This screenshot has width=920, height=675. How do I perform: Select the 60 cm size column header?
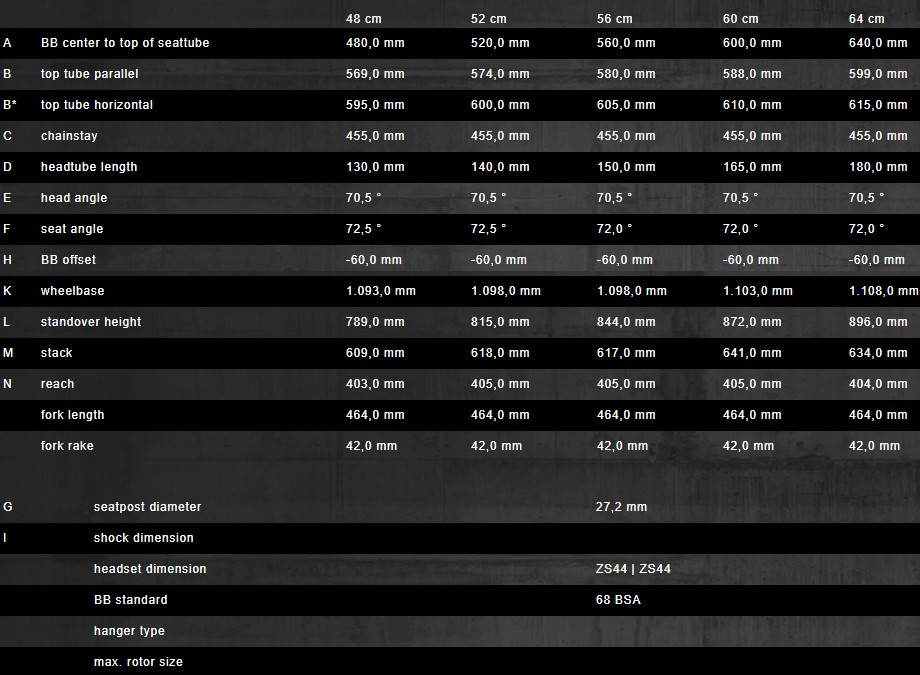[x=741, y=19]
